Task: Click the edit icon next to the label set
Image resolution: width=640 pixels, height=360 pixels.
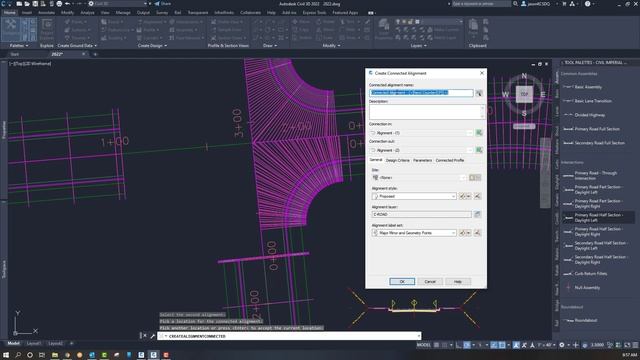Action: click(x=462, y=233)
